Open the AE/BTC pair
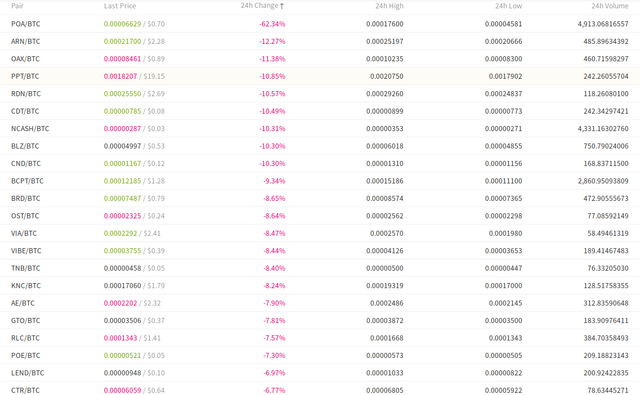 [23, 303]
